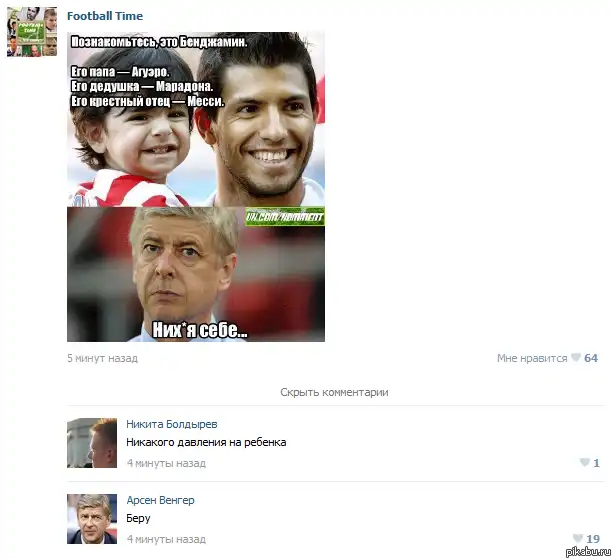Screen dimensions: 612x559
Task: Click timestamp under the 'Беру' comment
Action: [x=166, y=539]
